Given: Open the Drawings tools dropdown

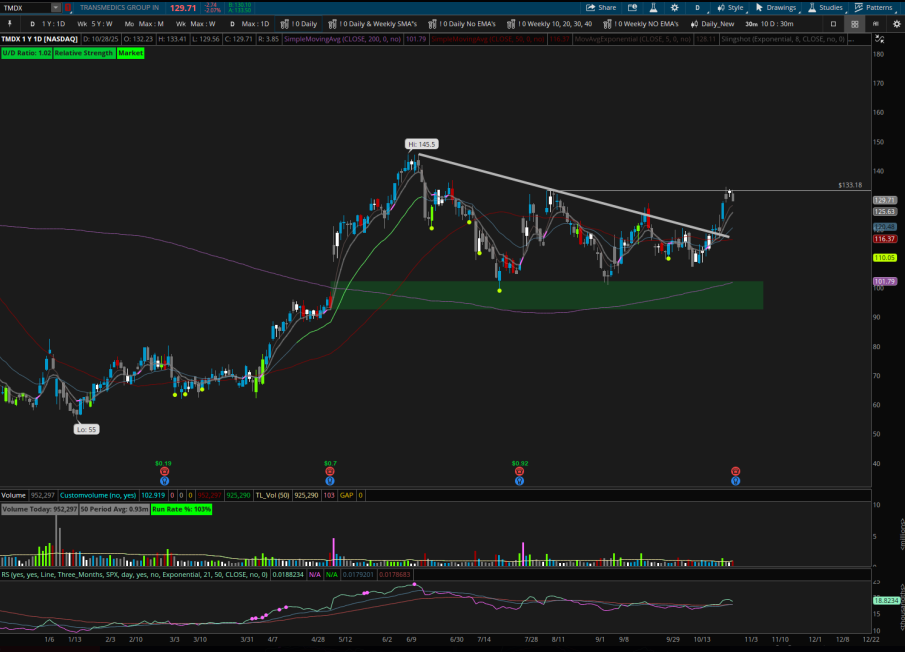Looking at the screenshot, I should [x=776, y=8].
